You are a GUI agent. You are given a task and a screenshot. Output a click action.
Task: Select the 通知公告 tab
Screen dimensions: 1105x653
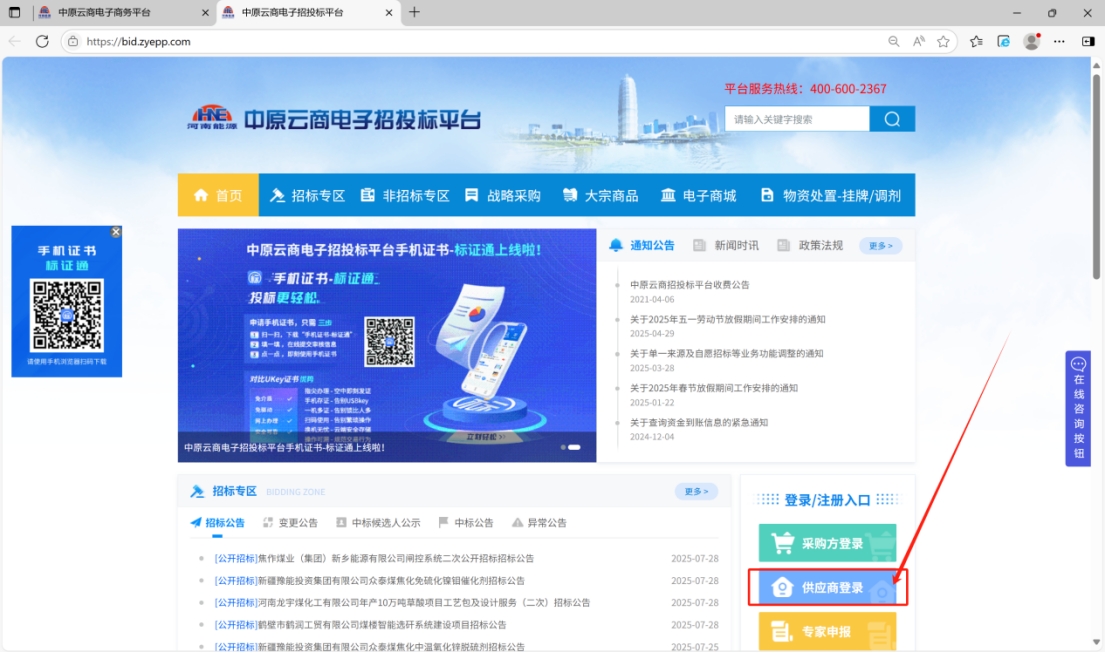[642, 245]
